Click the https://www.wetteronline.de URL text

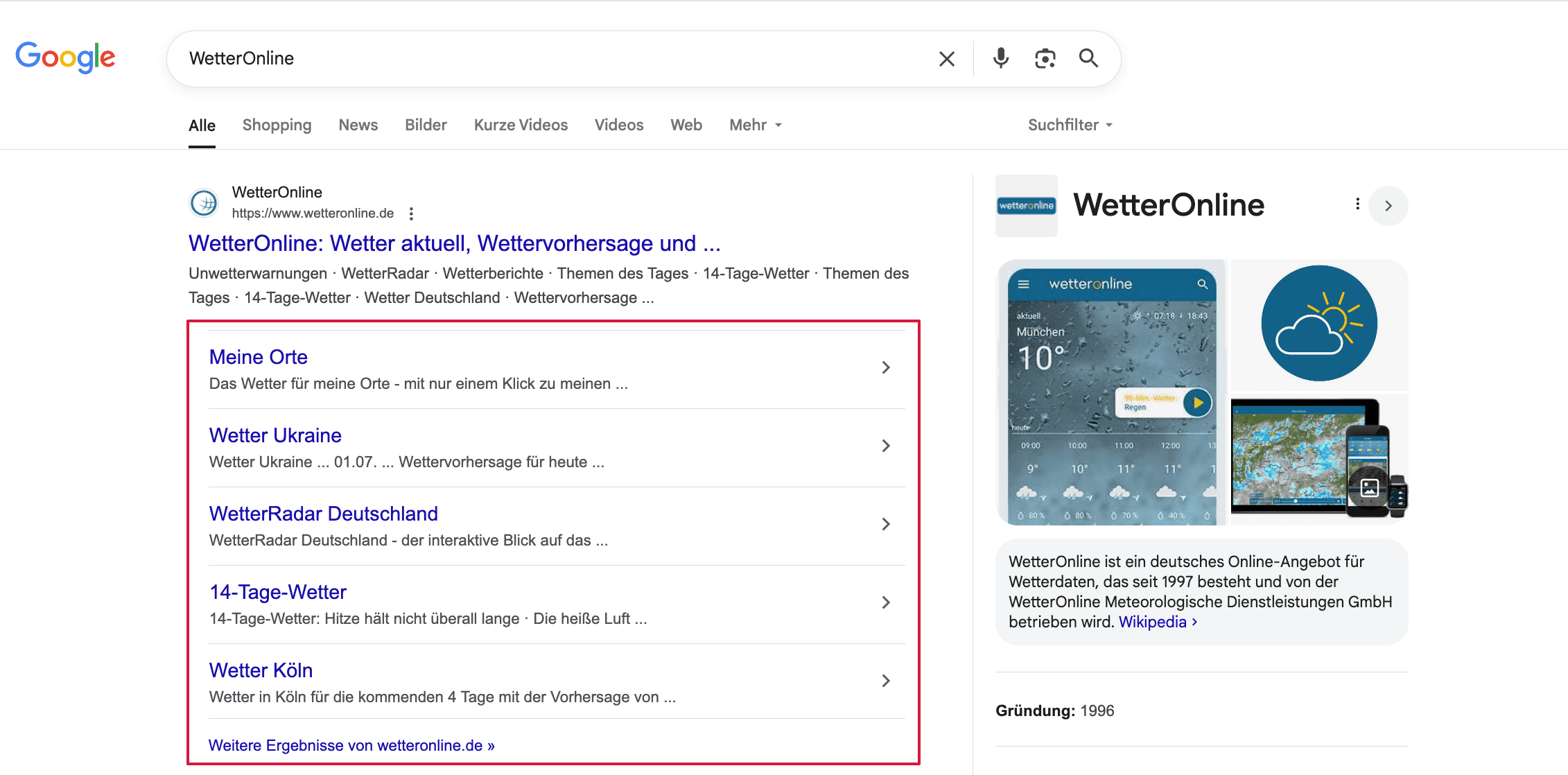tap(313, 214)
